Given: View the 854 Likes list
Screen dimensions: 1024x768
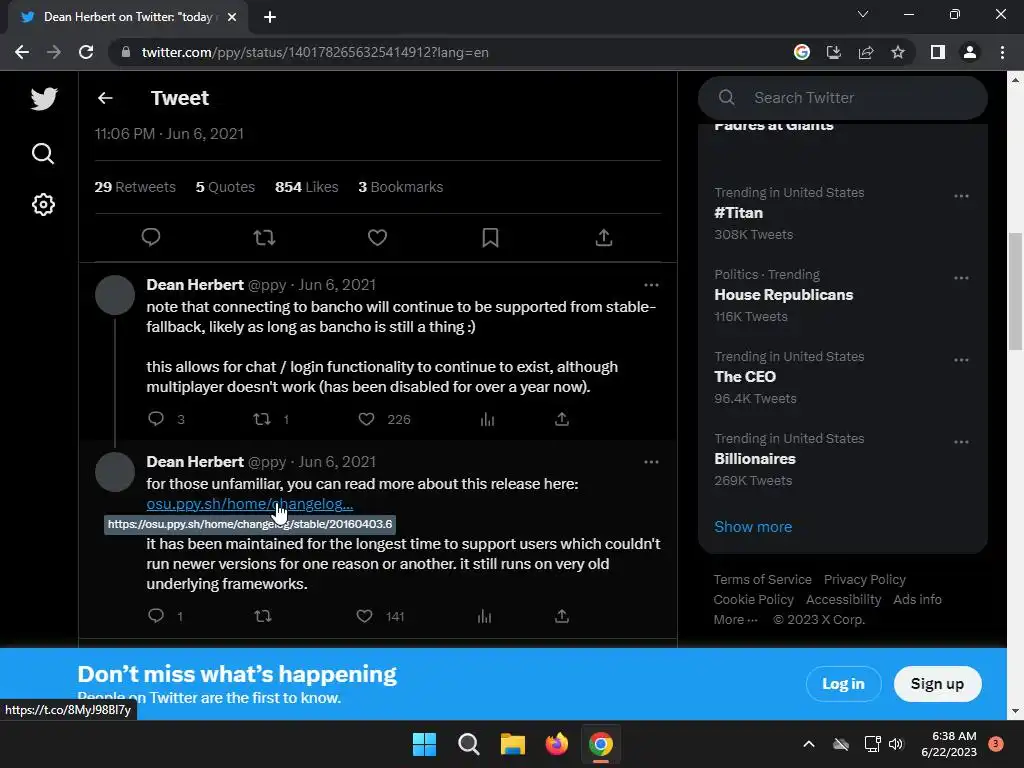Looking at the screenshot, I should 306,187.
